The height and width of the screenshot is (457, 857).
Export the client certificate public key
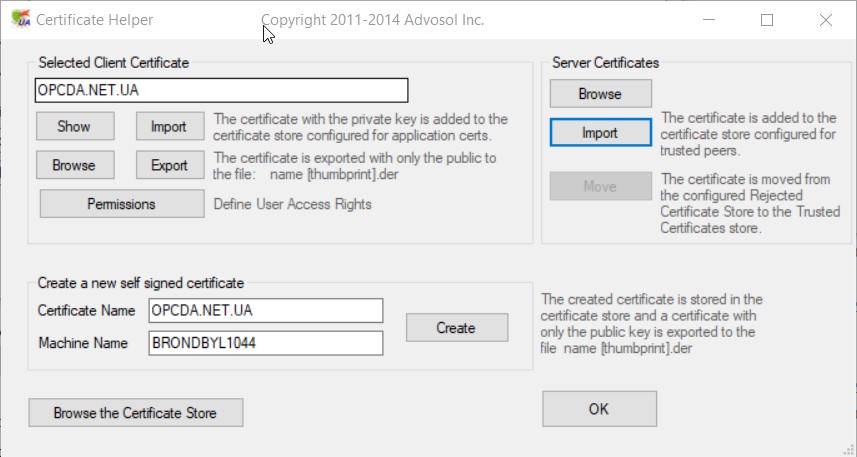pos(169,165)
